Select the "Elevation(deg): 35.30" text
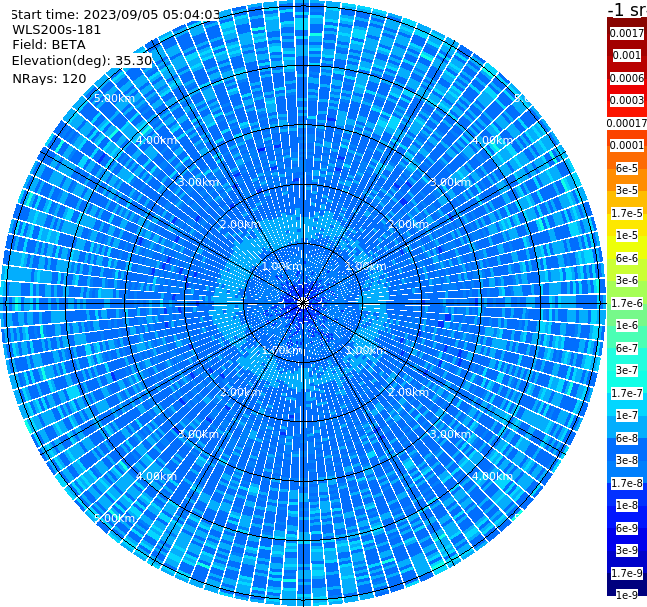 click(x=82, y=61)
